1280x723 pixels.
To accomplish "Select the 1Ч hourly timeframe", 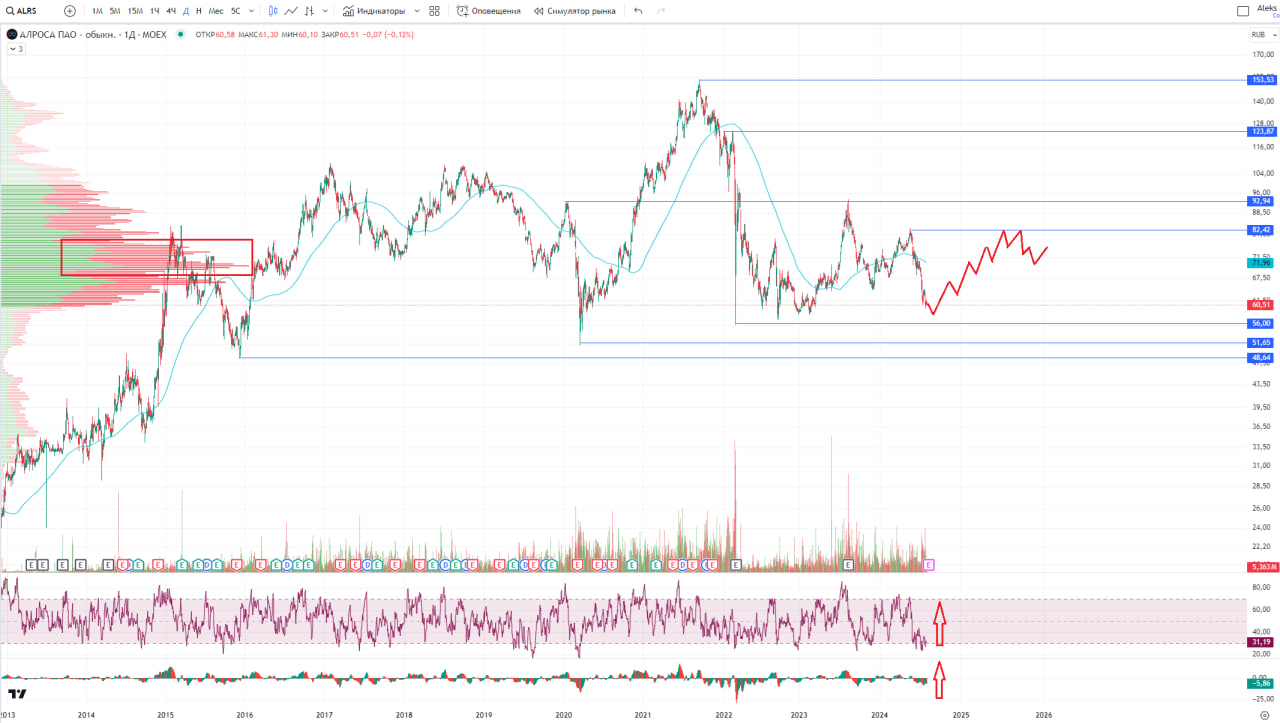I will coord(155,11).
